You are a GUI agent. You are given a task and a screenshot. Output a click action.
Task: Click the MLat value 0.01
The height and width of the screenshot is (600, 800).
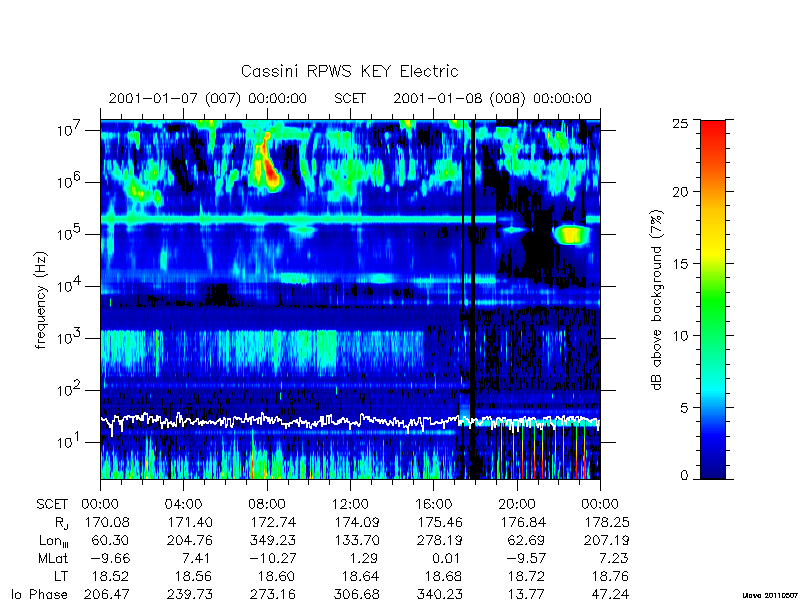pos(445,558)
